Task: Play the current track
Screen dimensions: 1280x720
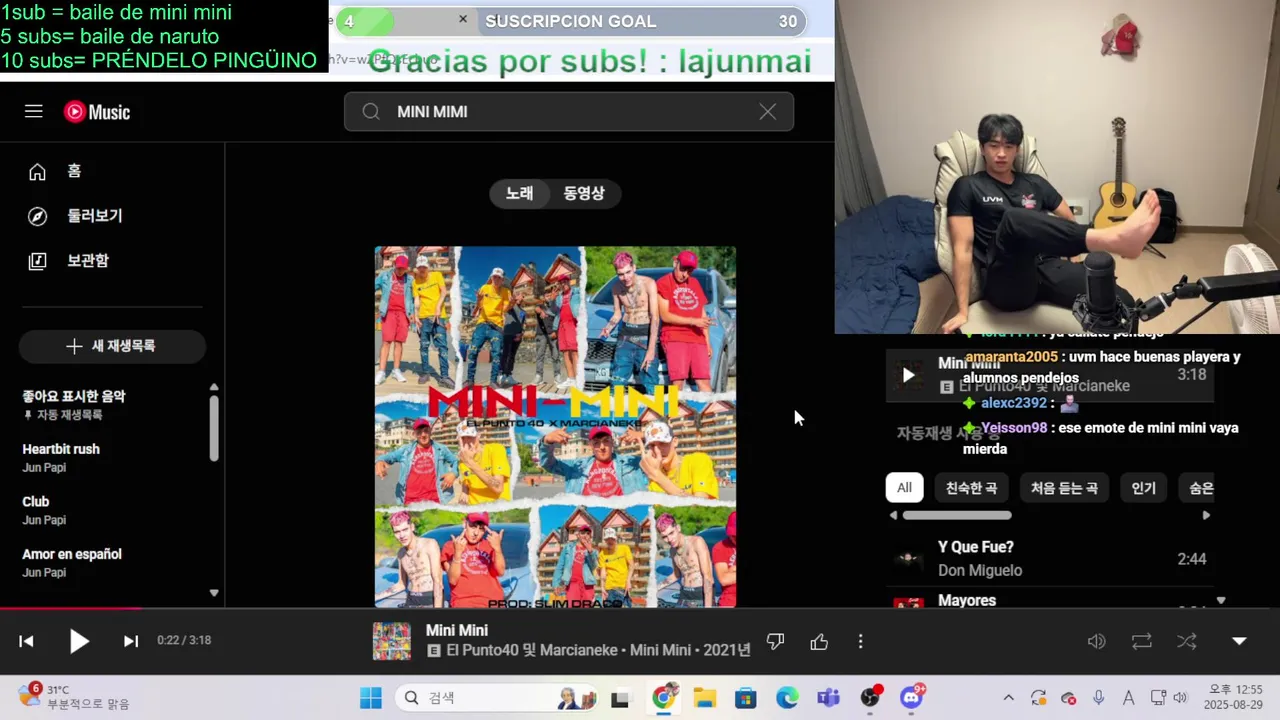Action: (79, 641)
